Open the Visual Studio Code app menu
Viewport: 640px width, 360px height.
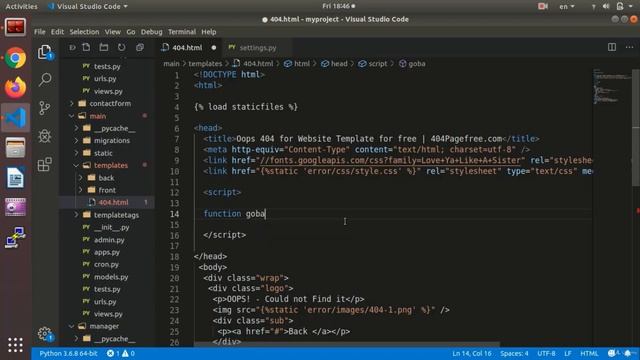[88, 7]
